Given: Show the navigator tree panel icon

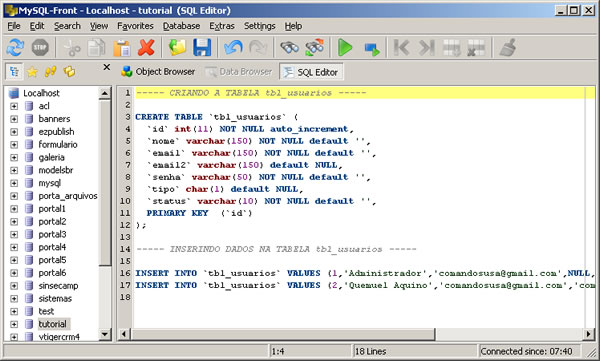Looking at the screenshot, I should point(15,71).
